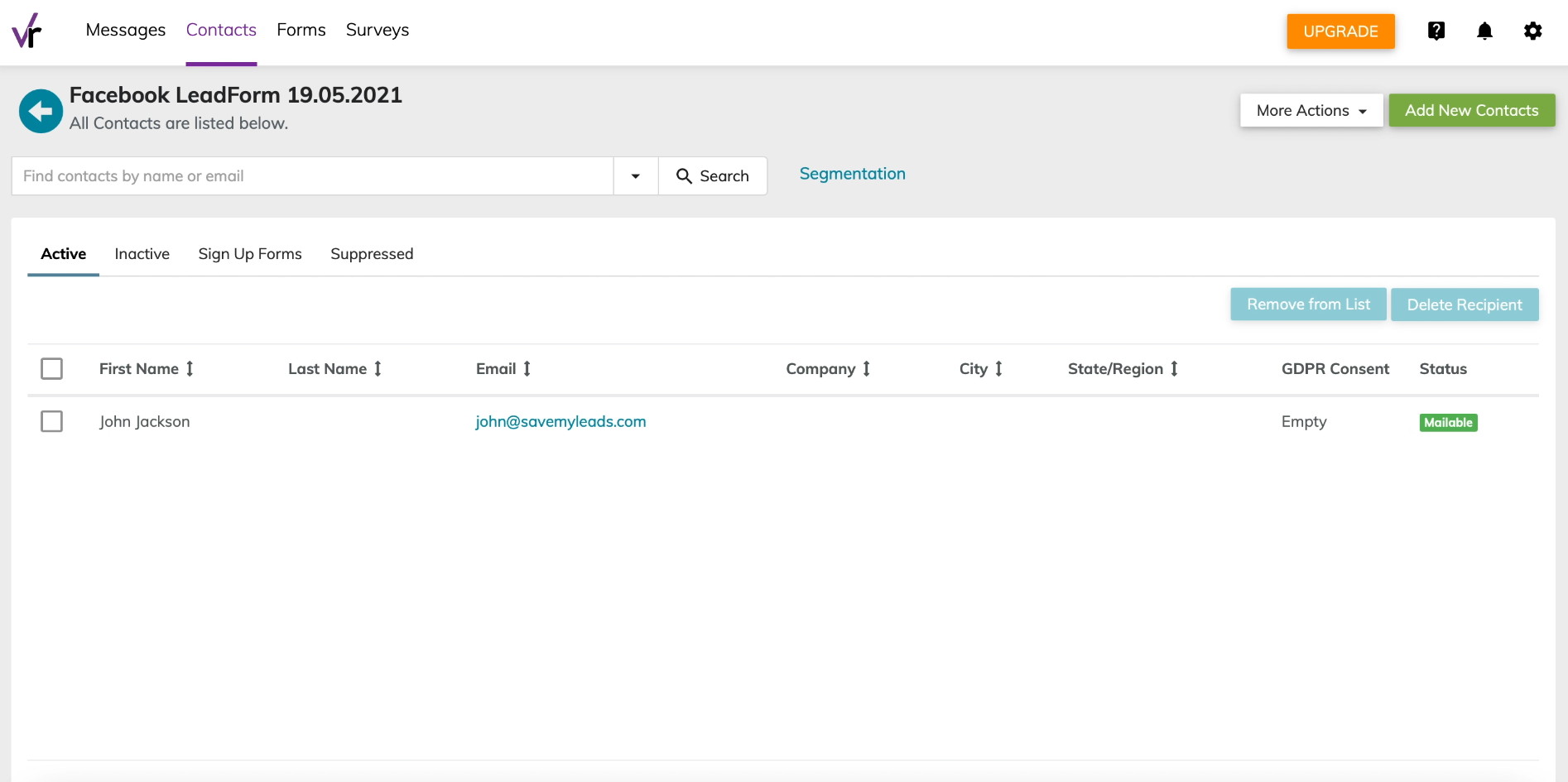
Task: Click the VerticalResponse logo icon
Action: (x=26, y=31)
